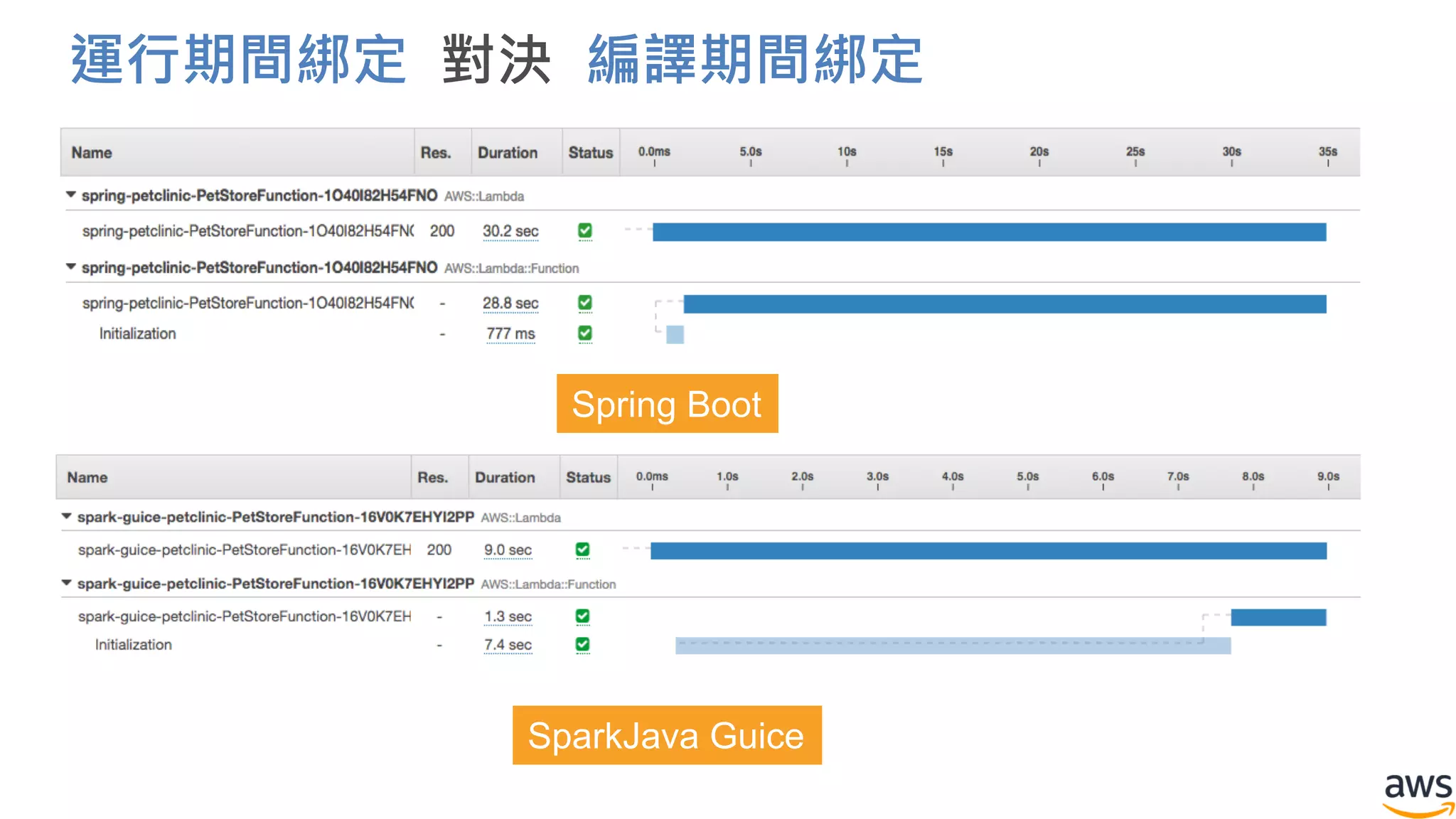Viewport: 1456px width, 819px height.
Task: Click Res. header in SparkJava table
Action: coord(432,478)
